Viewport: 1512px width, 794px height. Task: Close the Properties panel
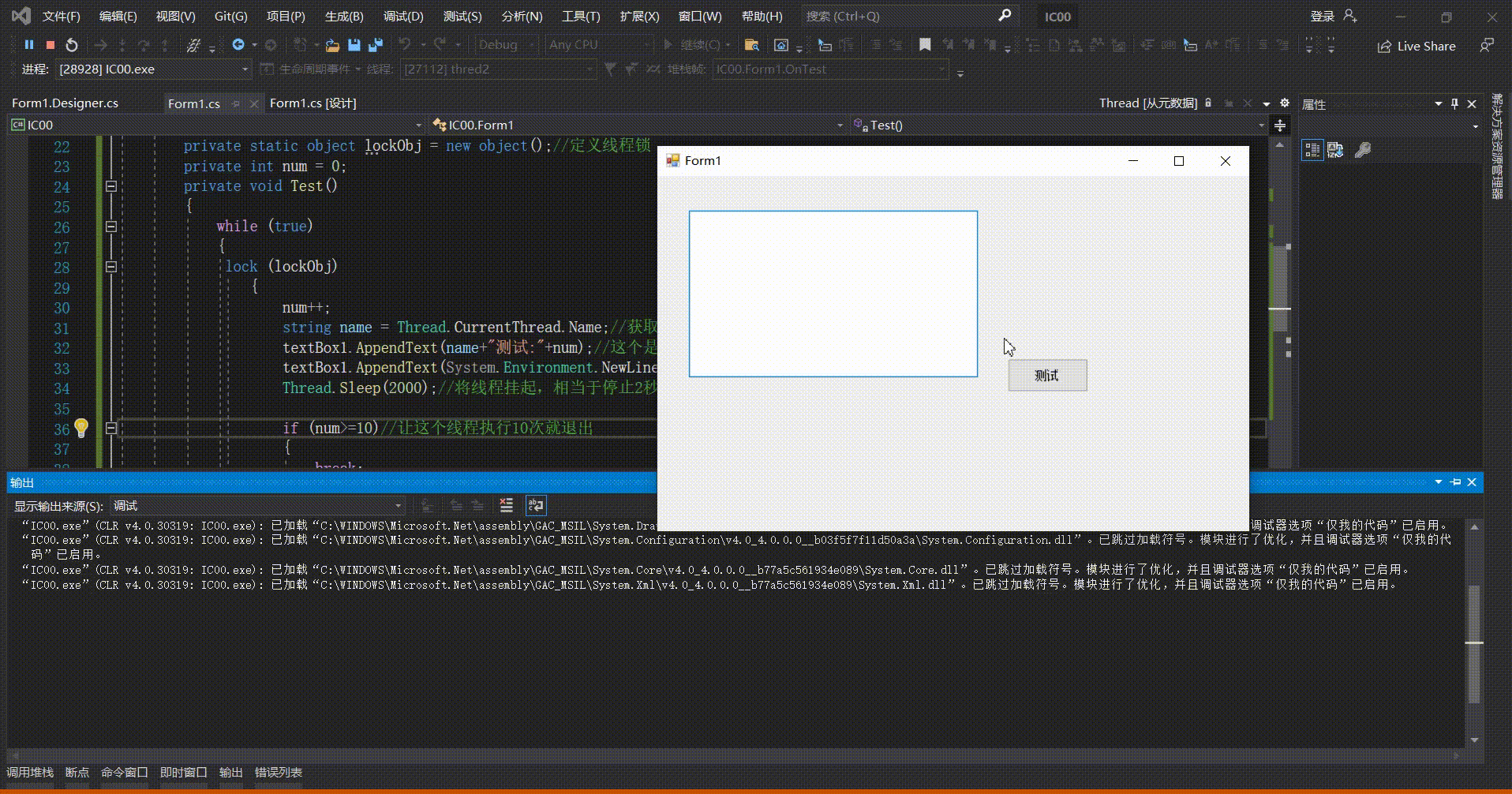pyautogui.click(x=1472, y=104)
